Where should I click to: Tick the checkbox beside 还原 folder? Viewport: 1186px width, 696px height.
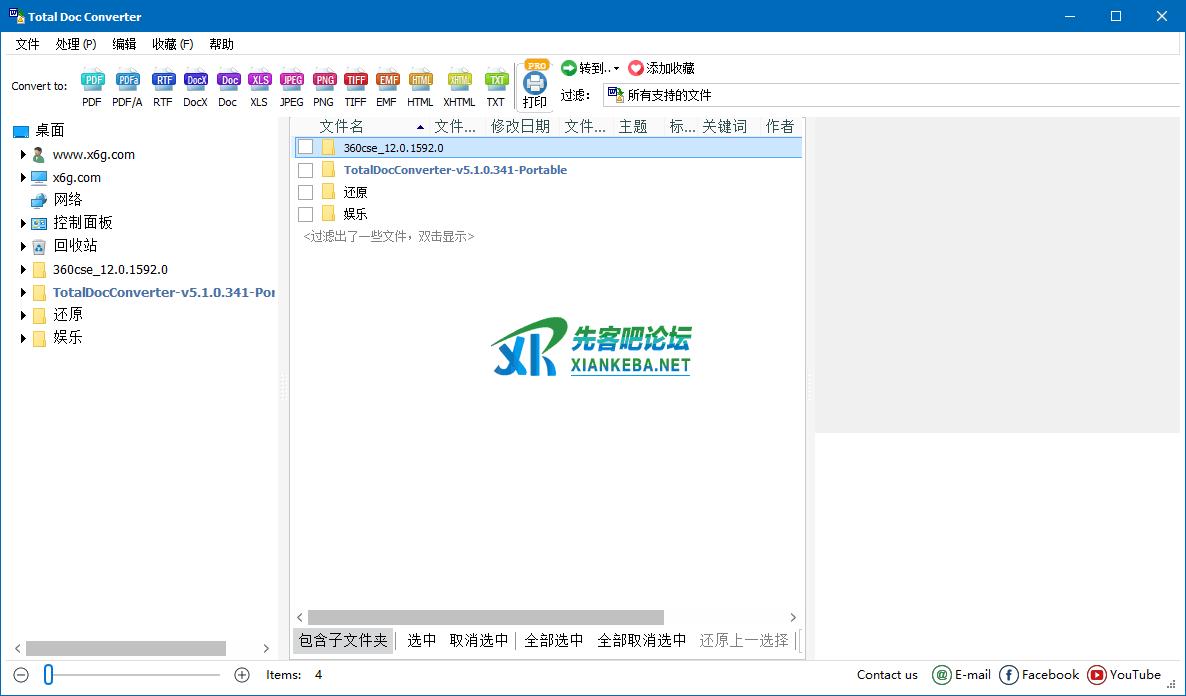[306, 192]
